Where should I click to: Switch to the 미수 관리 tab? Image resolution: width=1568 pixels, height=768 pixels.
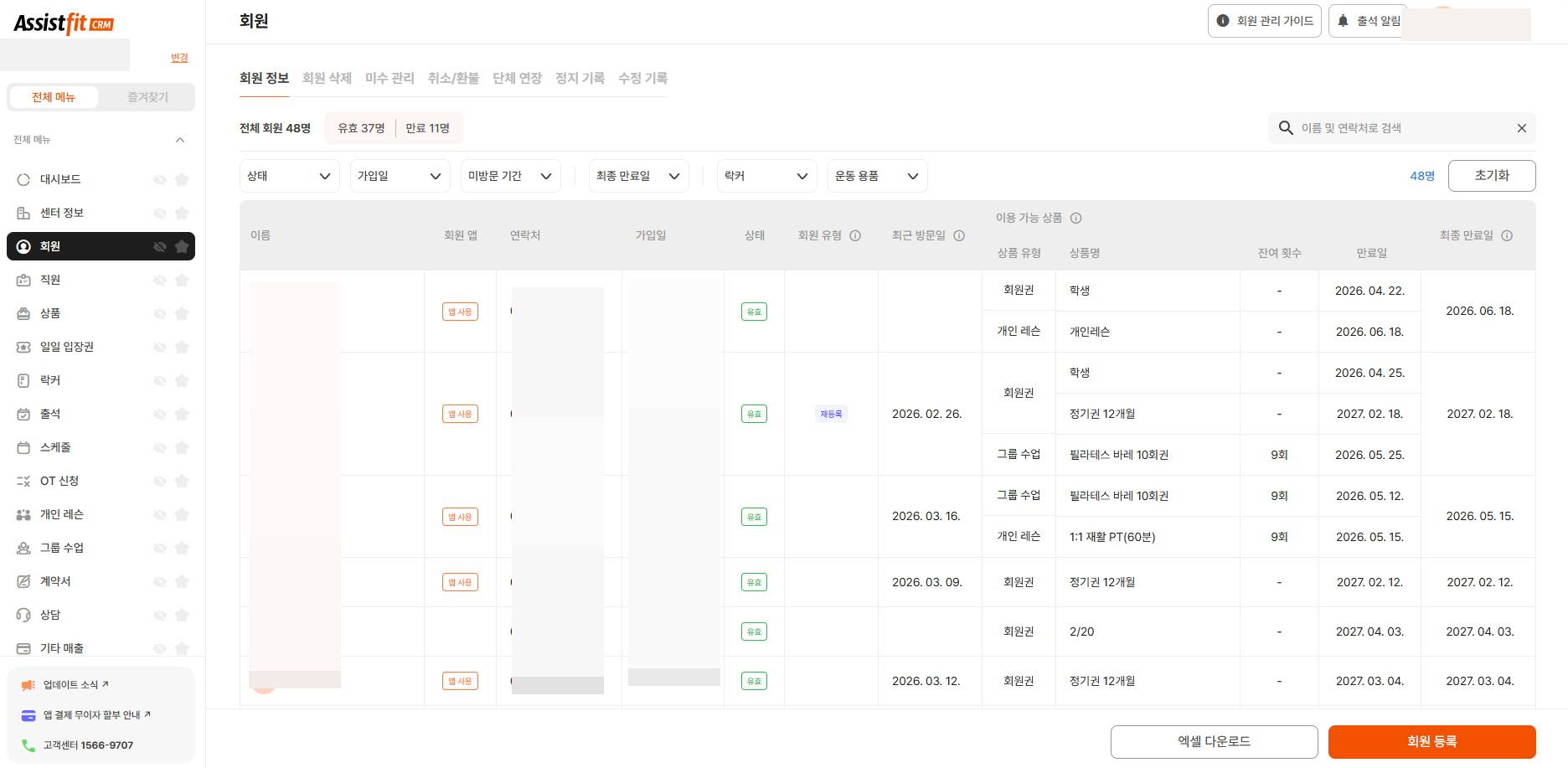pyautogui.click(x=389, y=78)
